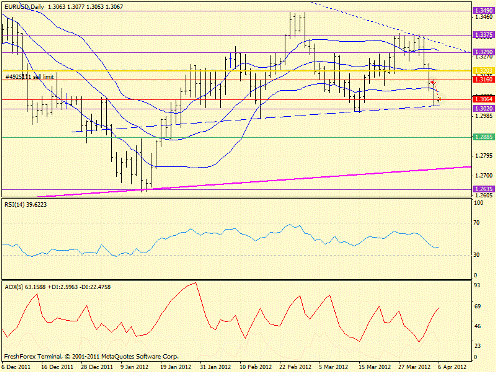Click the 9 Jan 2012 date label
The width and height of the screenshot is (496, 372).
135,367
